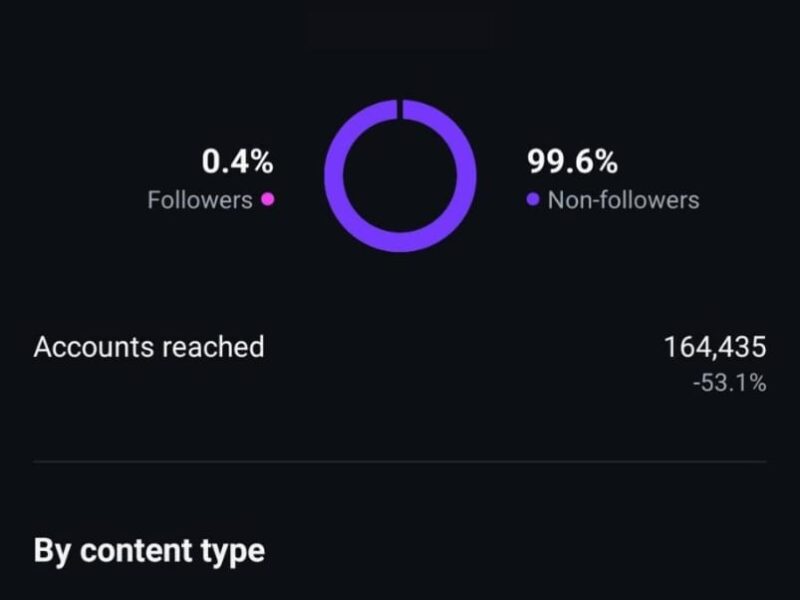Click the left arc of the donut ring
This screenshot has width=800, height=600.
click(x=334, y=175)
